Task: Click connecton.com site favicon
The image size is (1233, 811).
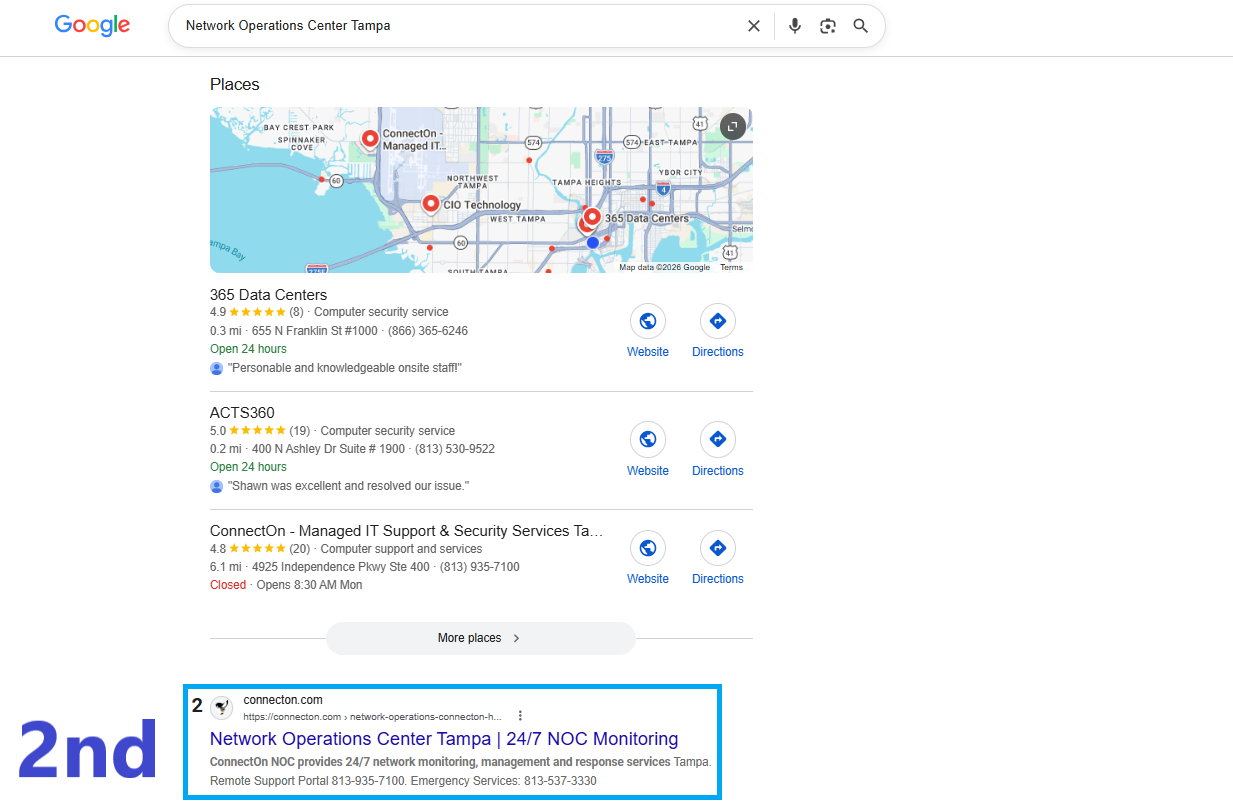Action: pos(222,708)
